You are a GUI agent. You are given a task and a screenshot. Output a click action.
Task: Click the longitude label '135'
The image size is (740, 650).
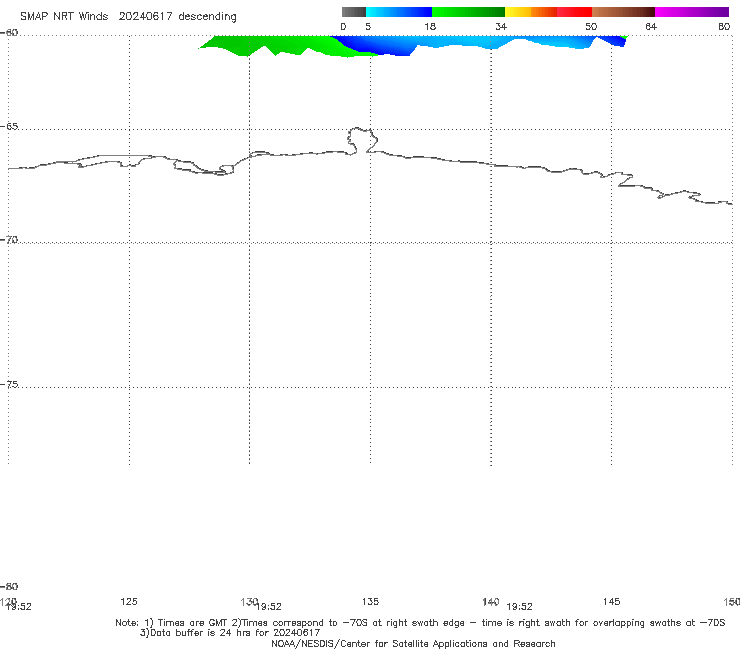tap(370, 601)
